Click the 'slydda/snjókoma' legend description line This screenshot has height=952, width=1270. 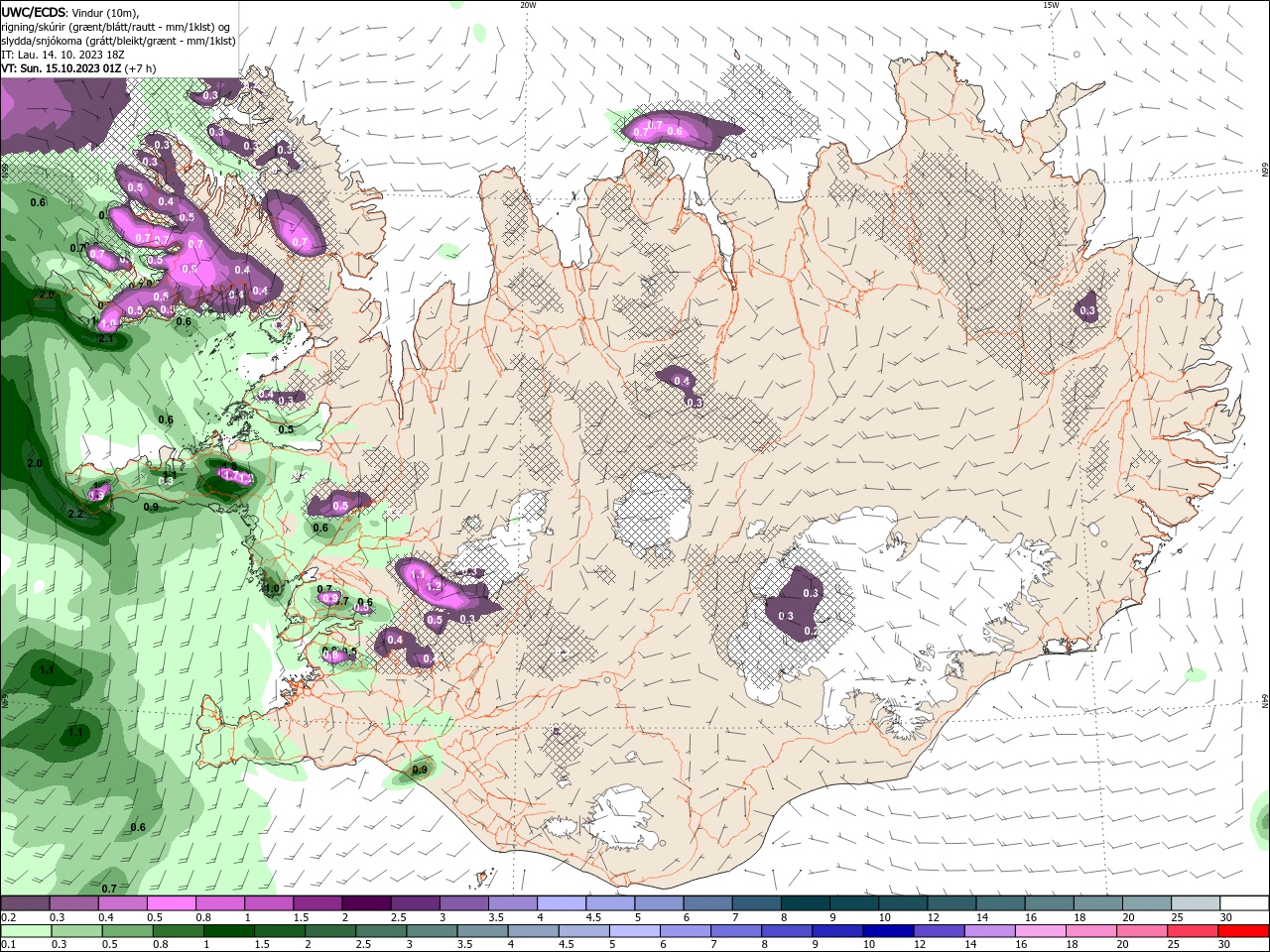[x=118, y=41]
